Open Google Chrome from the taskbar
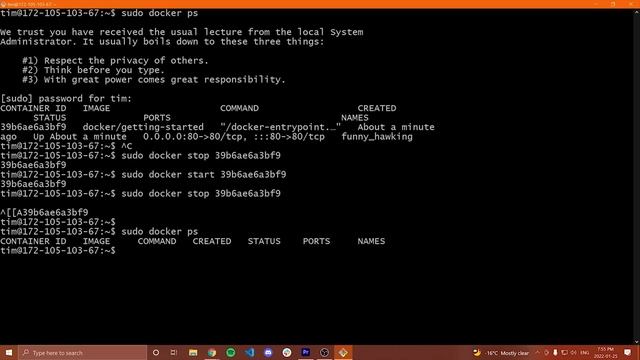Screen dimensions: 640x360 pyautogui.click(x=212, y=353)
